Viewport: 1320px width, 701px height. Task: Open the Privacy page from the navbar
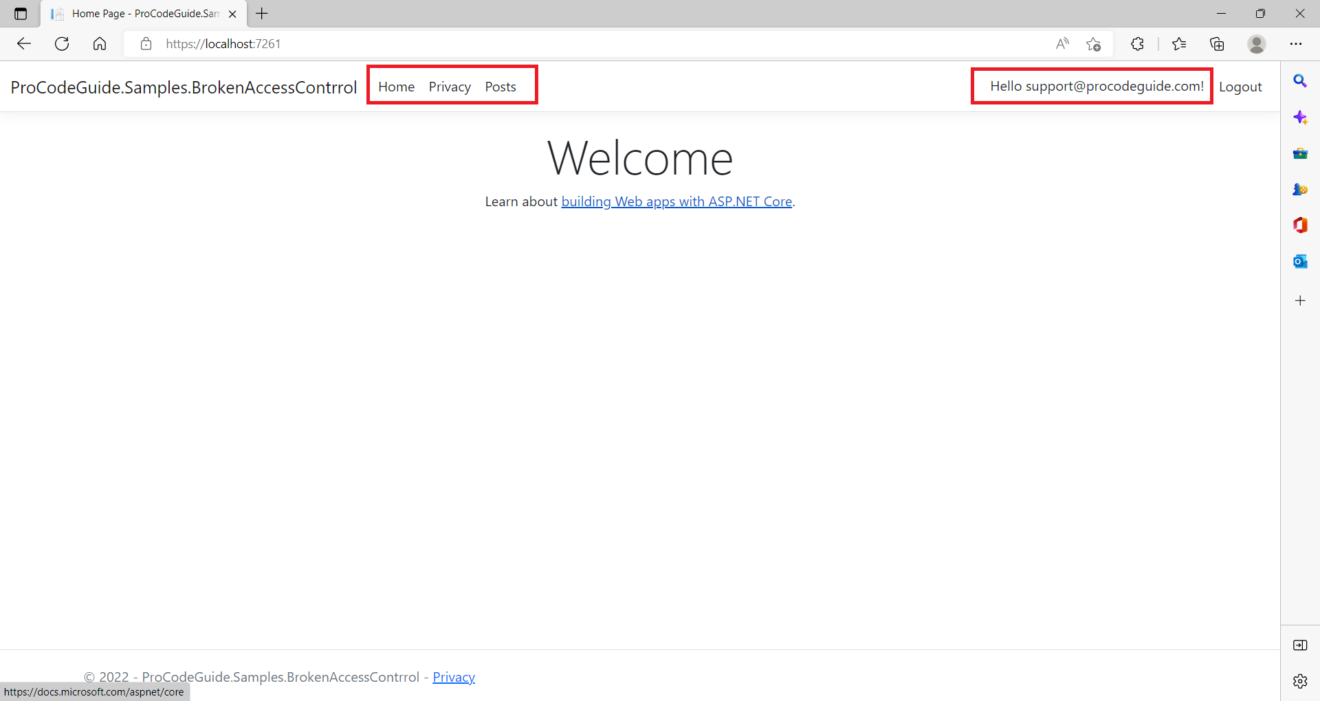449,86
